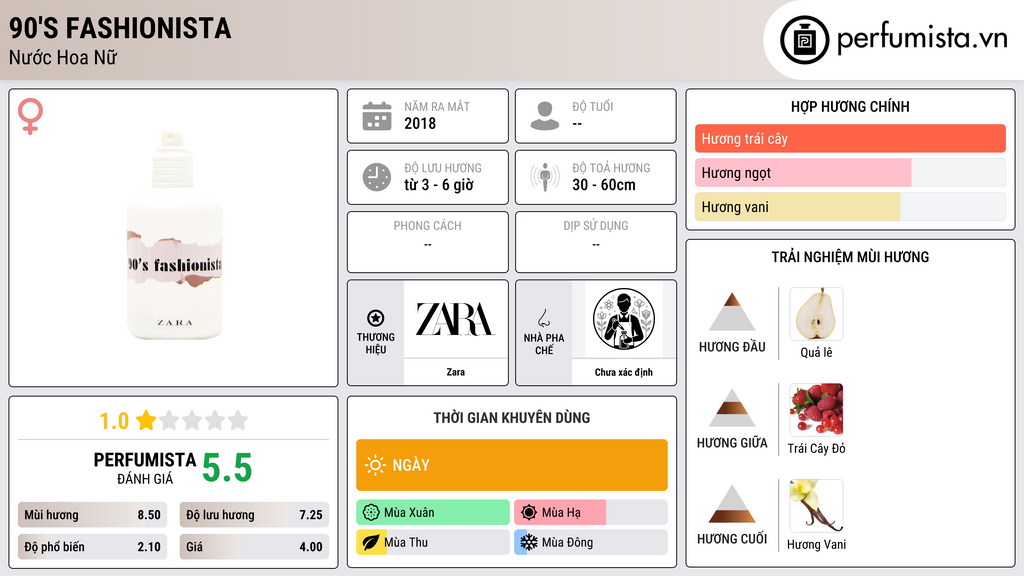Viewport: 1024px width, 576px height.
Task: Click the snowflake icon for Mùa Đông
Action: pos(529,543)
